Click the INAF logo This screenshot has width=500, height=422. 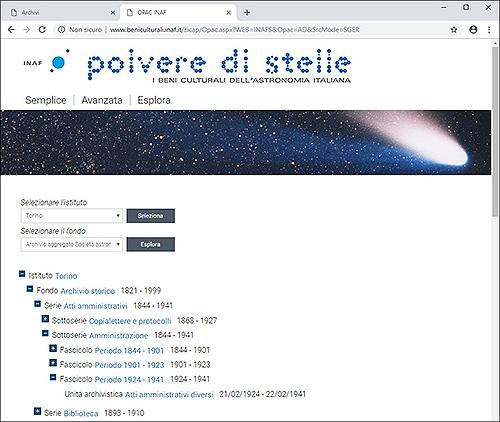pos(46,62)
